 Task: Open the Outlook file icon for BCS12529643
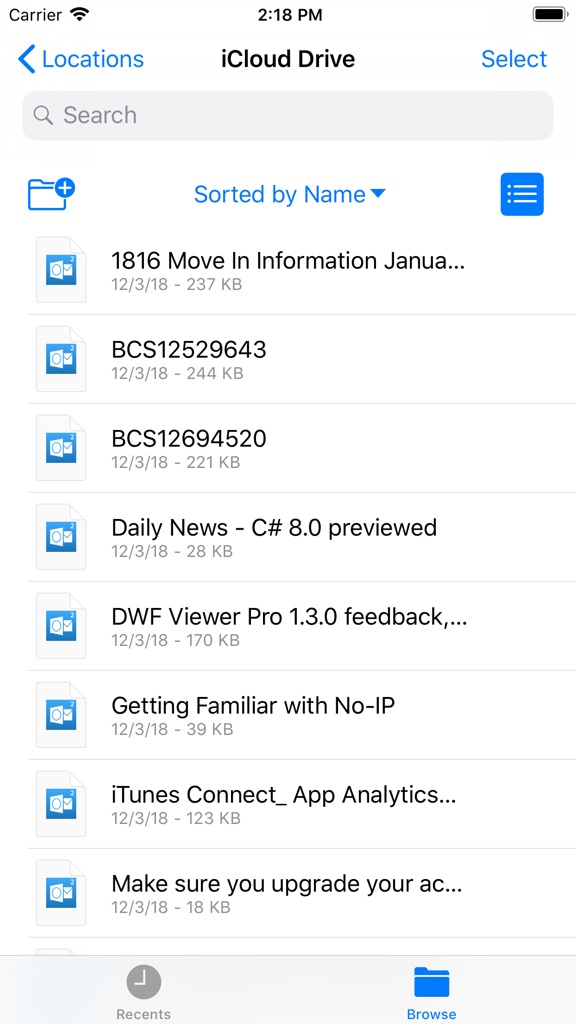[61, 359]
